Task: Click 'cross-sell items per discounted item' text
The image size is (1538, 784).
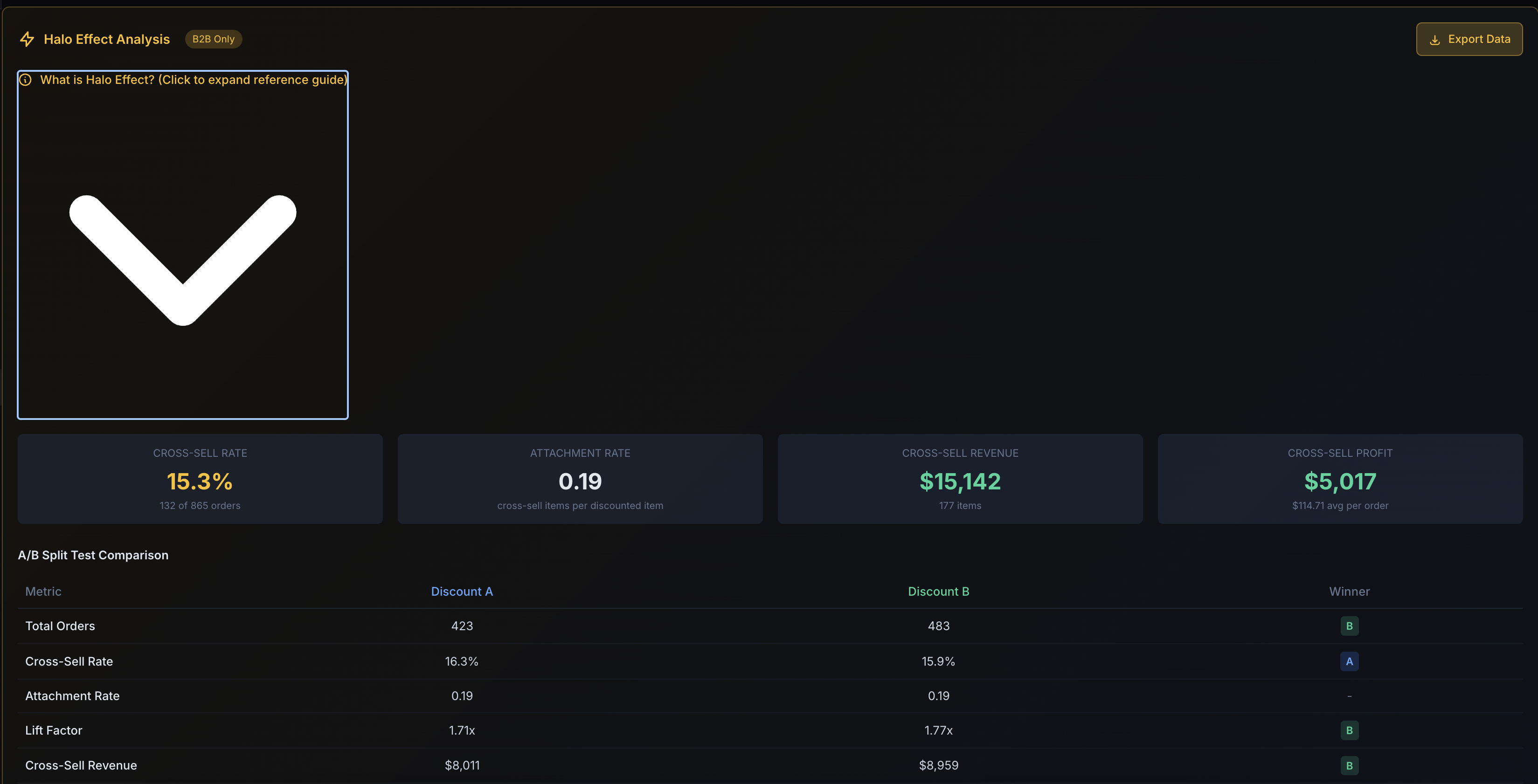Action: [580, 505]
